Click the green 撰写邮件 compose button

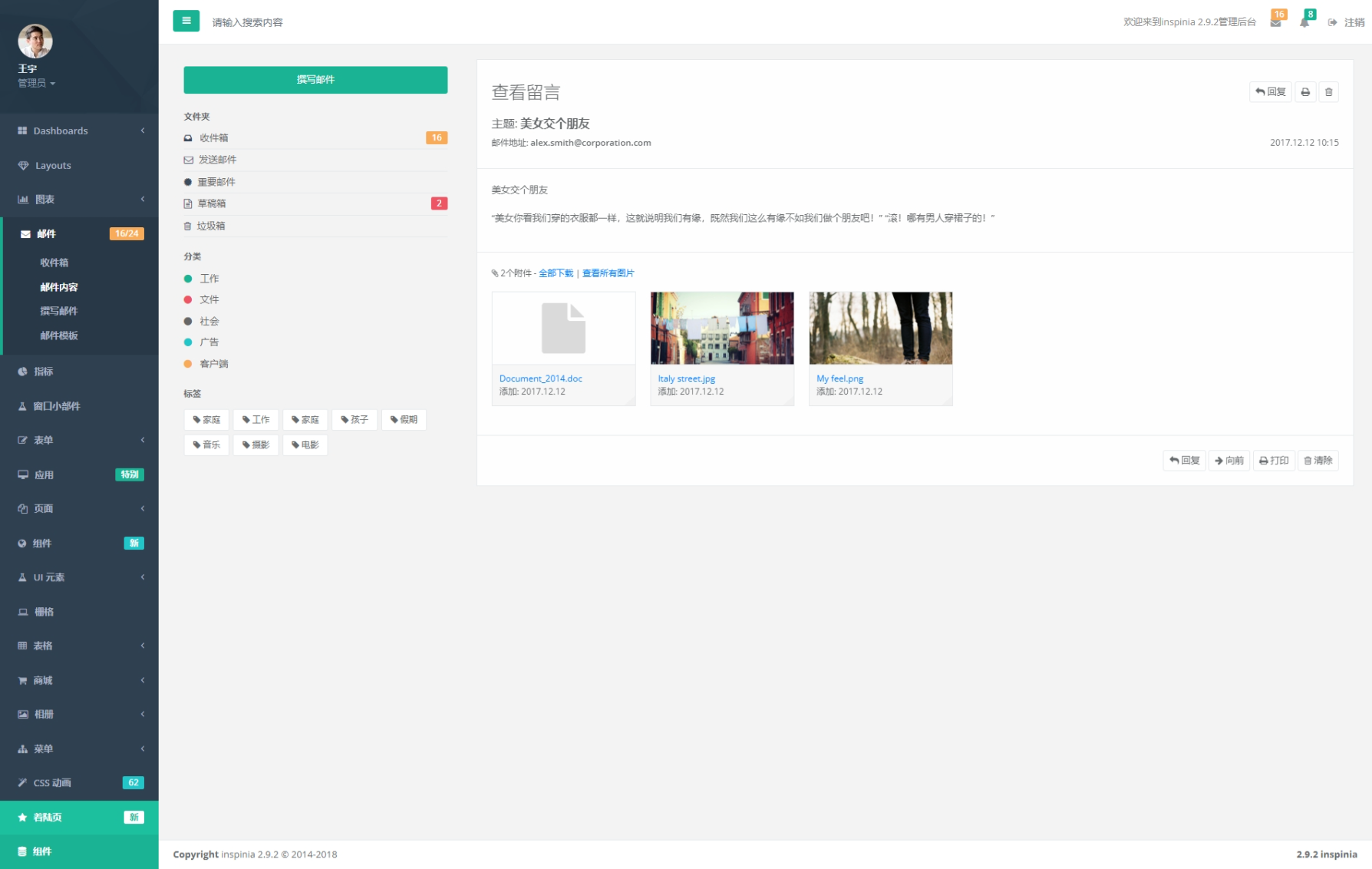point(315,79)
